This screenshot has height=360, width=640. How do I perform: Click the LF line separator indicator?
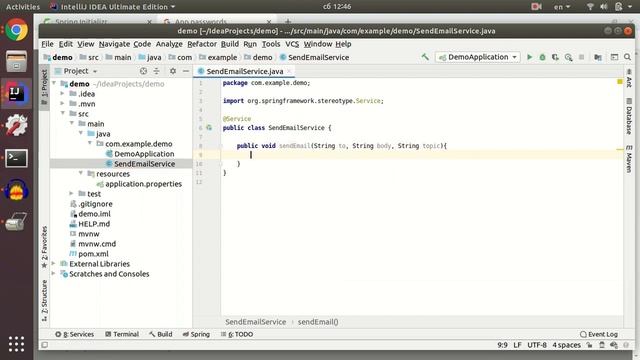tap(518, 345)
